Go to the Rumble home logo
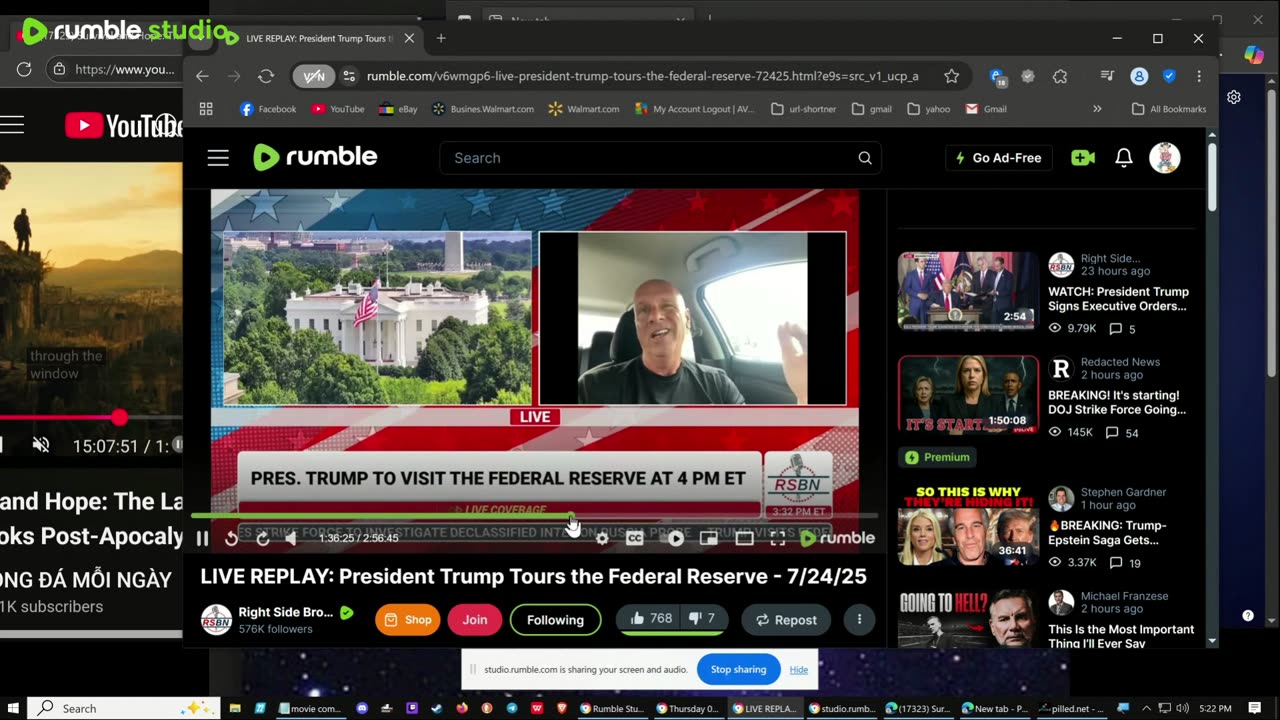Viewport: 1280px width, 720px height. point(315,157)
